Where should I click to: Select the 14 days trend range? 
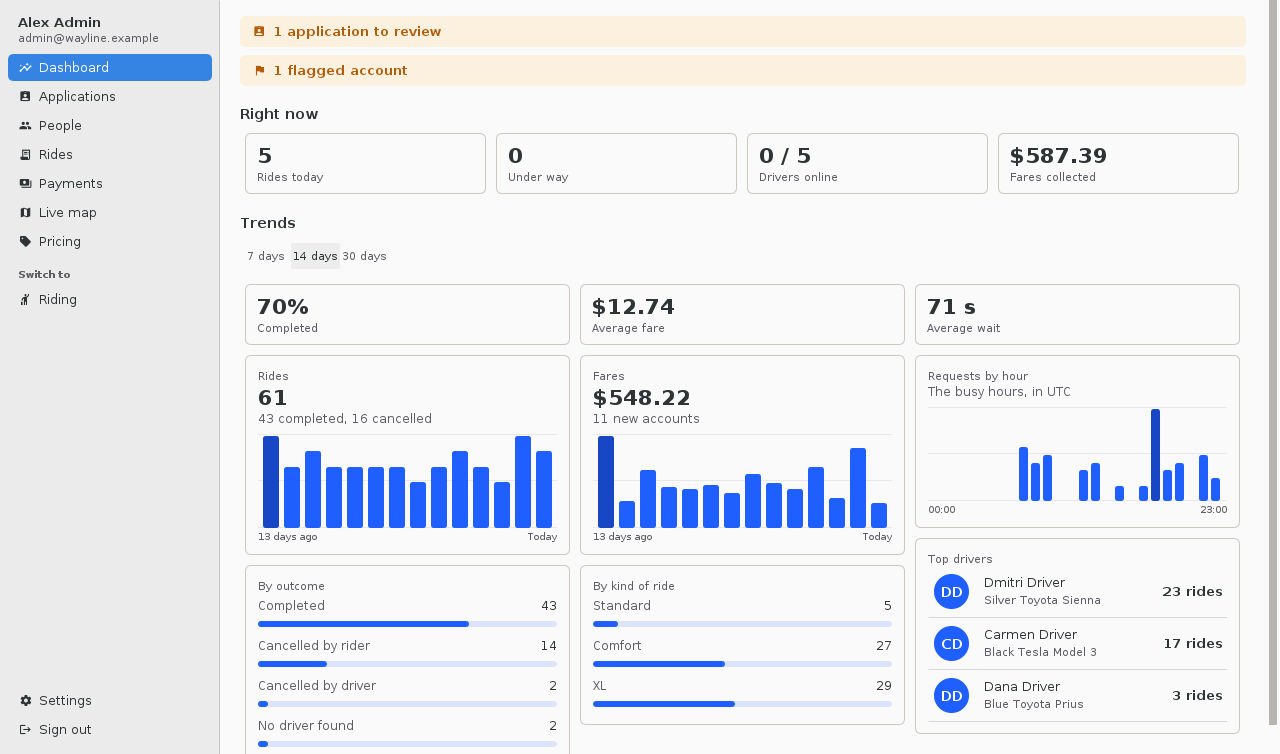point(315,256)
